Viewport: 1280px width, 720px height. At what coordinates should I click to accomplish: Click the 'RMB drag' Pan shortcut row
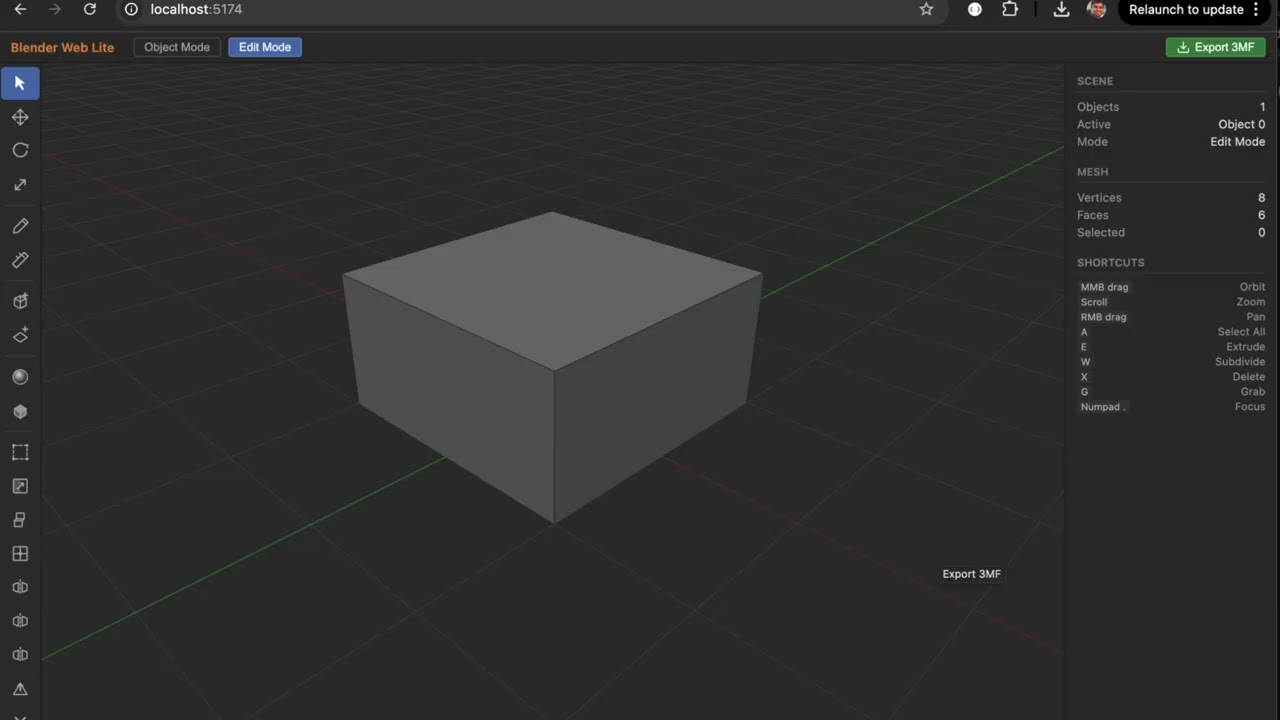click(1171, 317)
